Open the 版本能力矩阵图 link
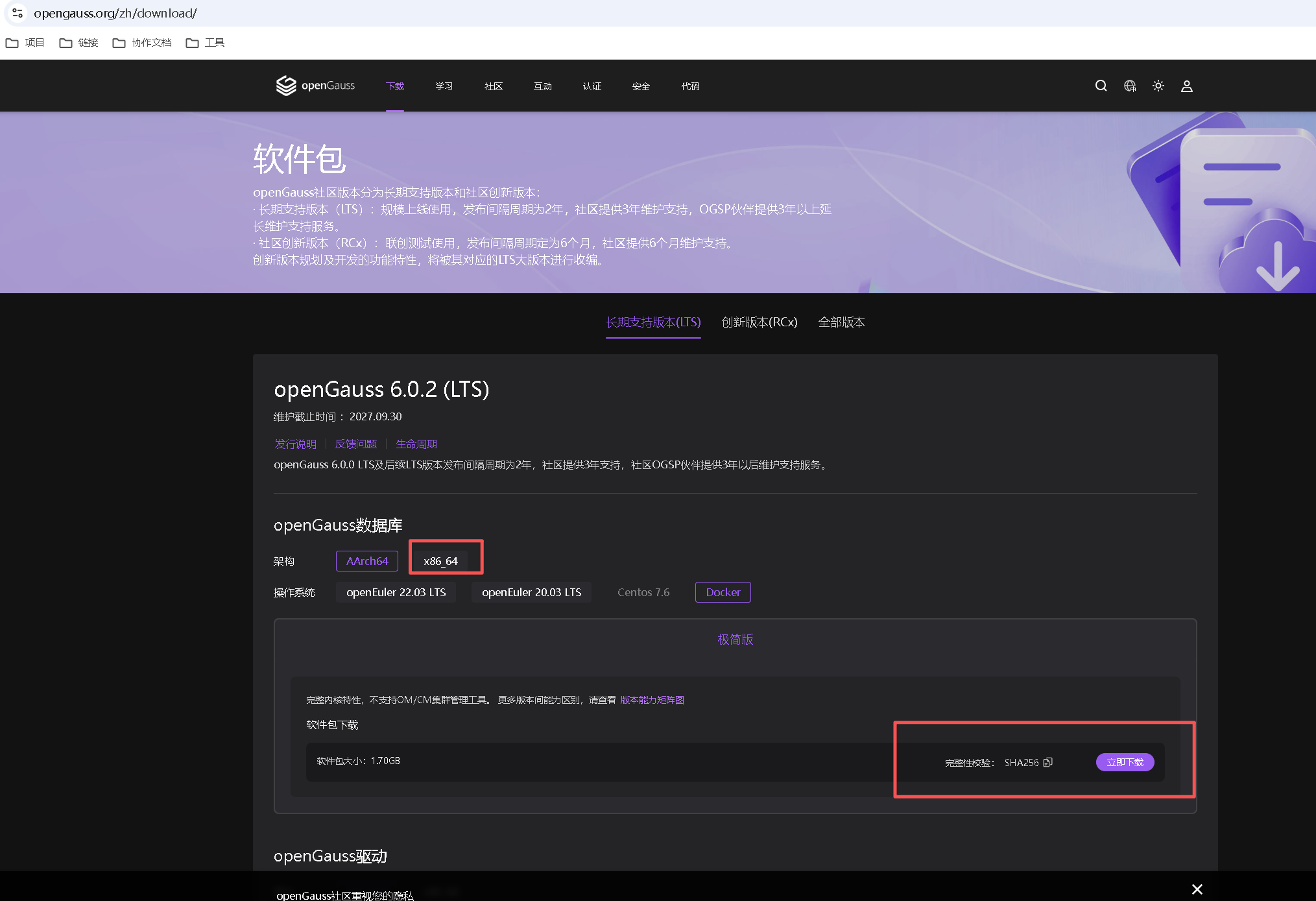The height and width of the screenshot is (901, 1316). [652, 700]
